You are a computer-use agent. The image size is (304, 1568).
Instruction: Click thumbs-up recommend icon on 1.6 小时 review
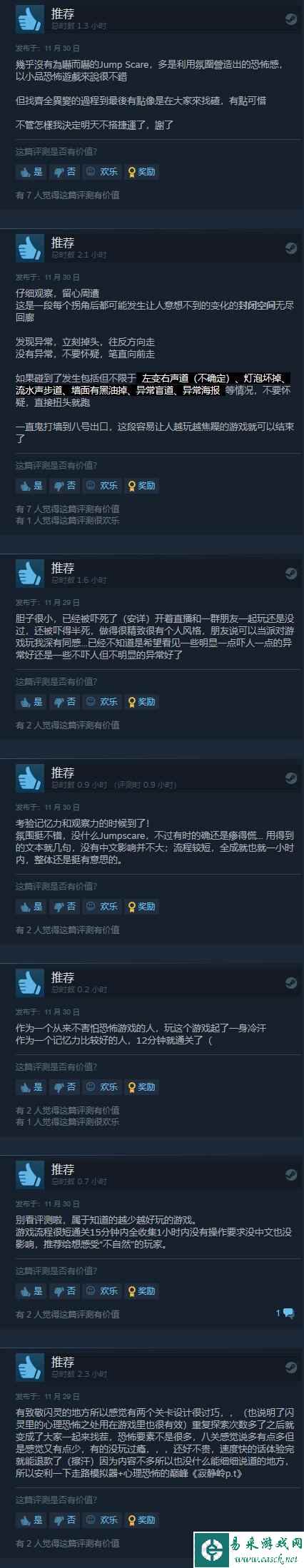(x=30, y=574)
